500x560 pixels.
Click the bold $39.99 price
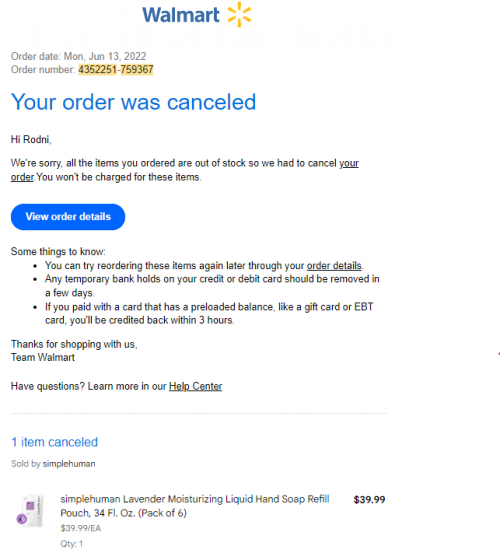point(369,500)
